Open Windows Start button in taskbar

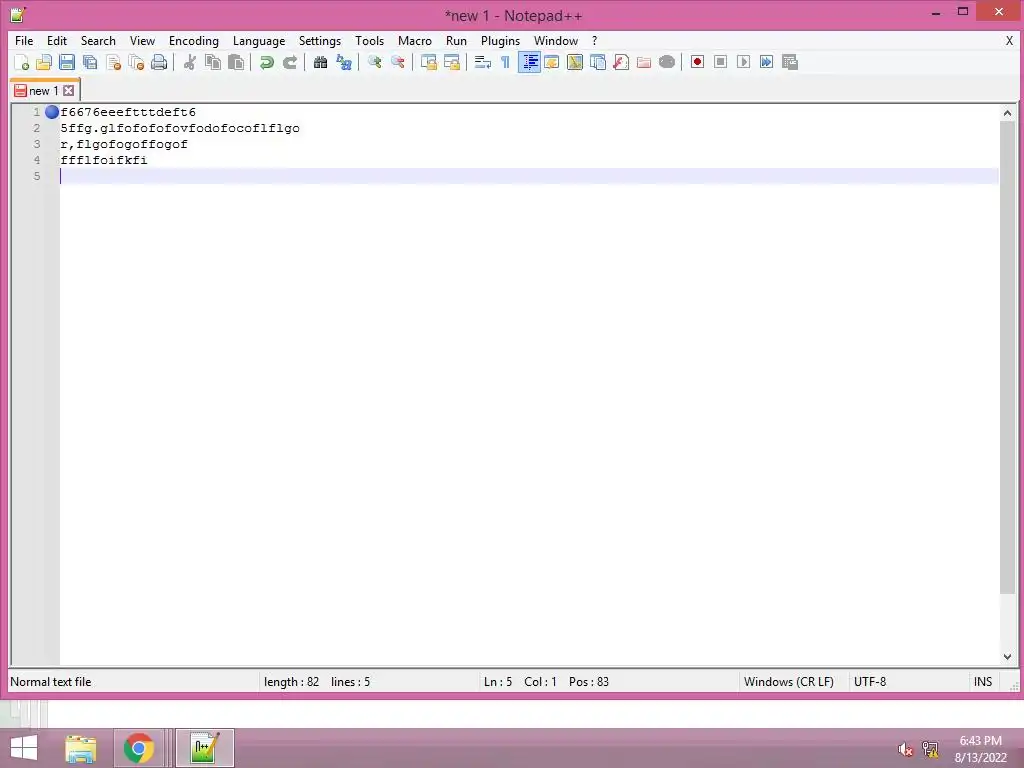pos(24,748)
